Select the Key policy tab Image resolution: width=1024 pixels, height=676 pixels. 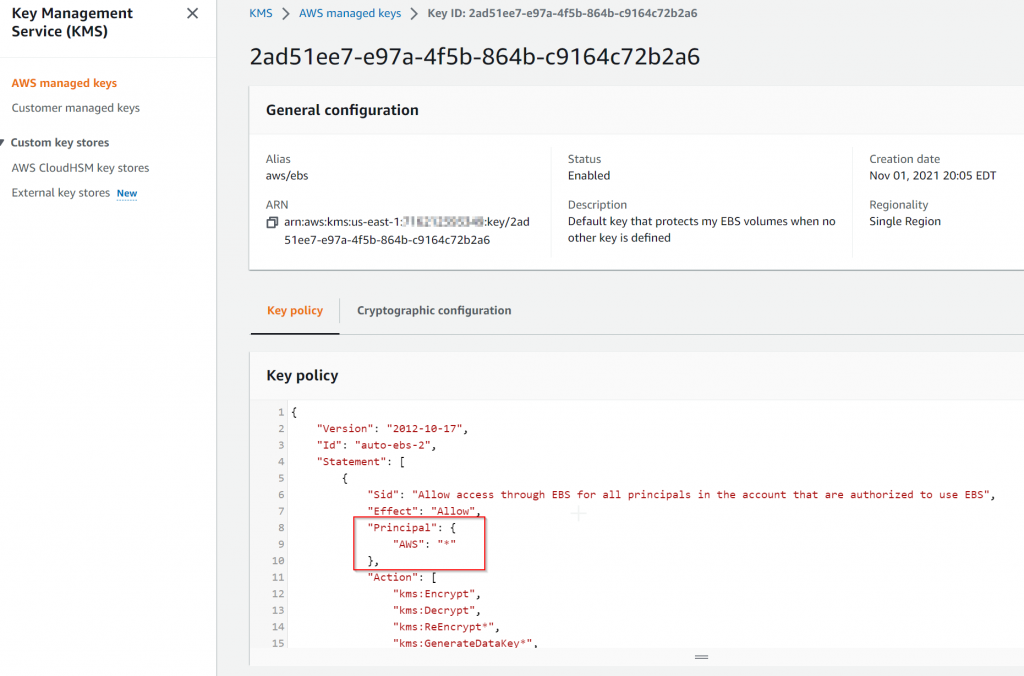click(295, 310)
